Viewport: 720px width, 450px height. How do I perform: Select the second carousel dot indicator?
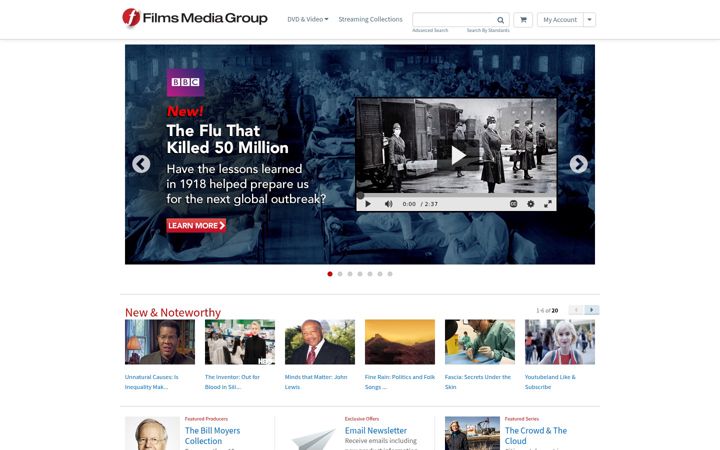click(340, 274)
